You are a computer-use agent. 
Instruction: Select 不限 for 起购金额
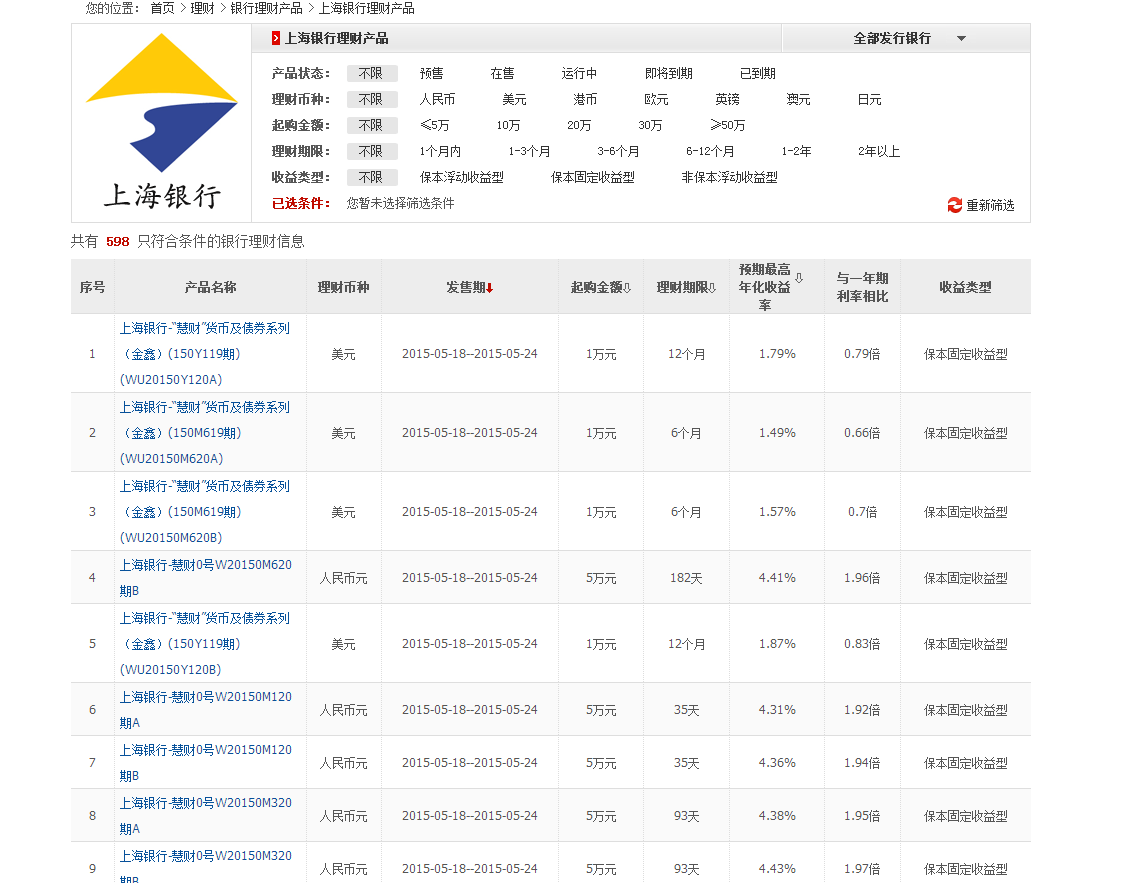point(372,125)
